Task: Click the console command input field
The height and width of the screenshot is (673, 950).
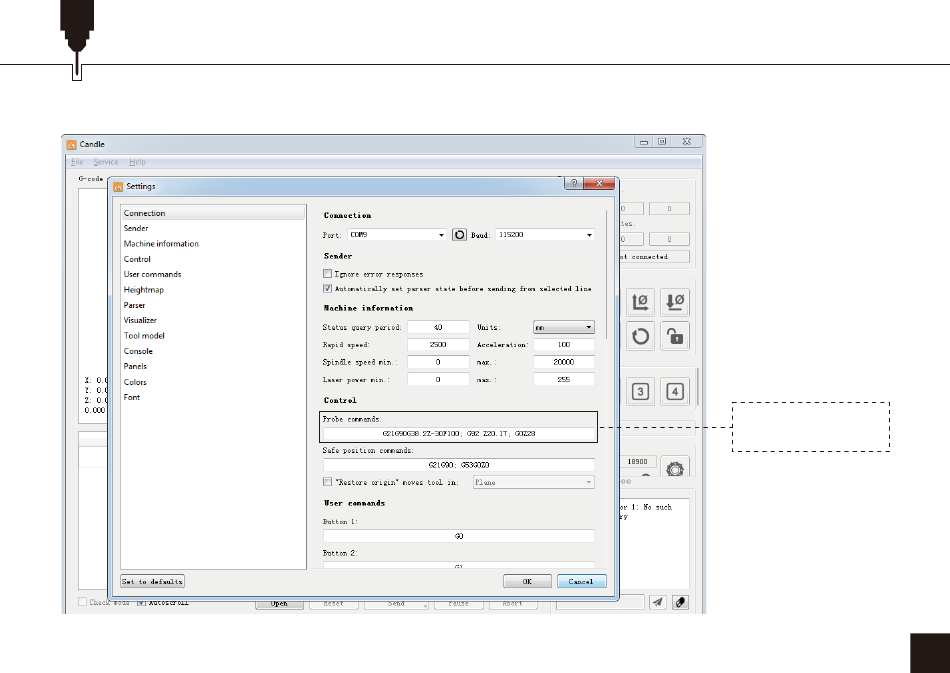Action: (600, 602)
